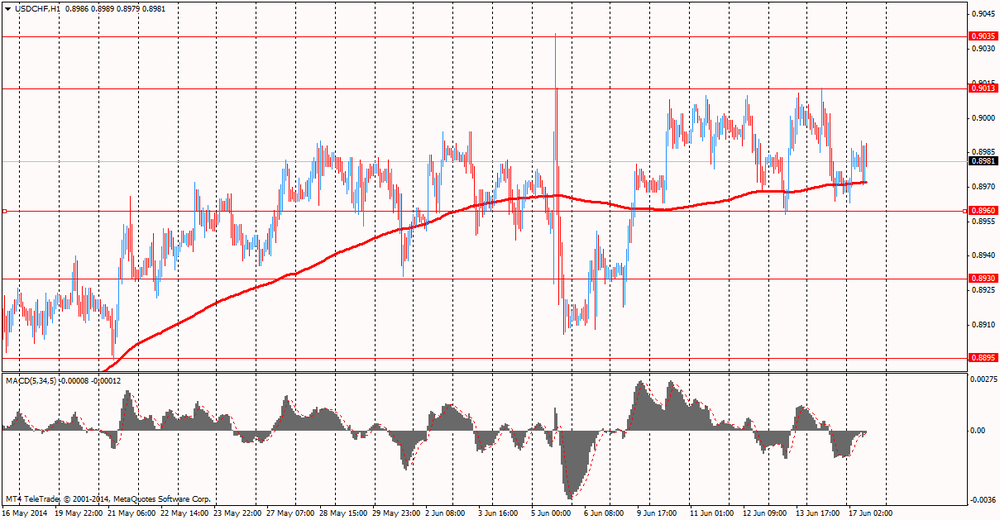Image resolution: width=1000 pixels, height=520 pixels.
Task: Click the 27 May 07:00 time label
Action: click(x=289, y=513)
